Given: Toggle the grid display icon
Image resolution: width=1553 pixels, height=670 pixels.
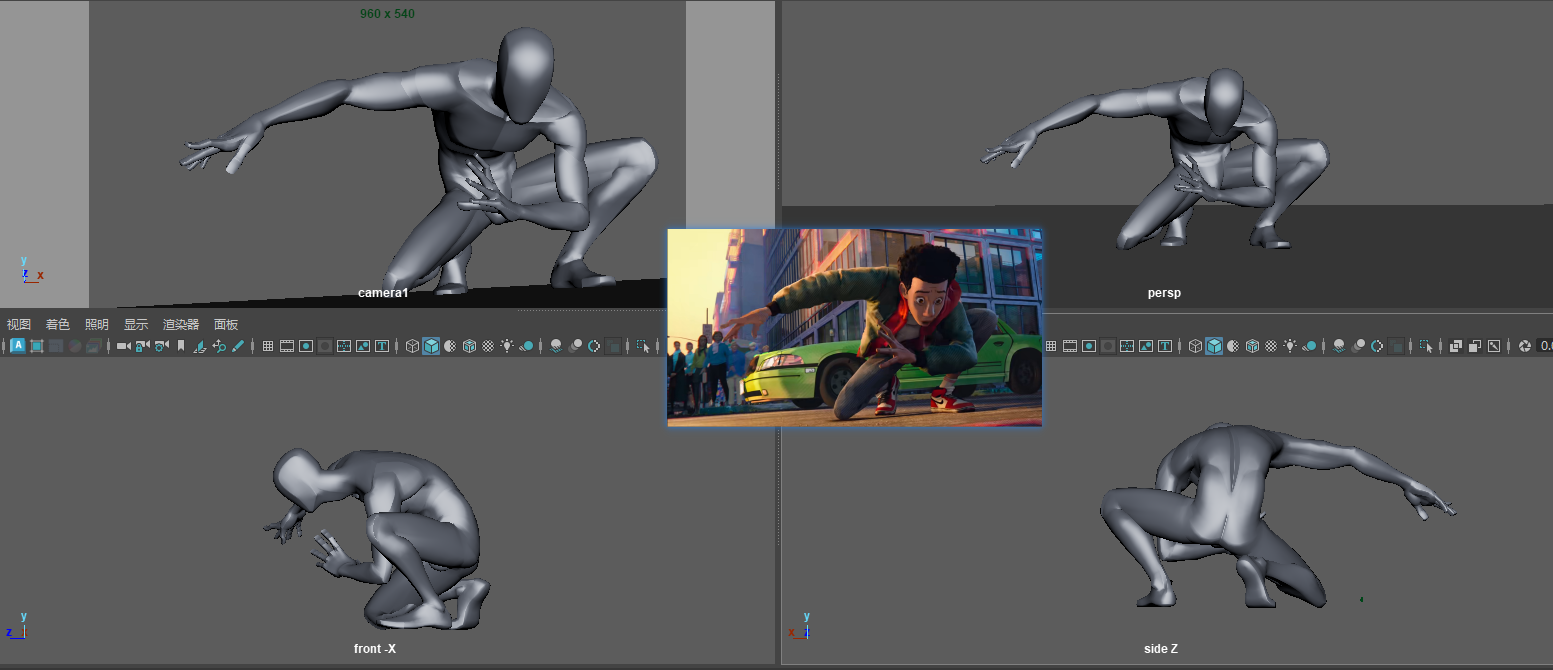Looking at the screenshot, I should 270,346.
